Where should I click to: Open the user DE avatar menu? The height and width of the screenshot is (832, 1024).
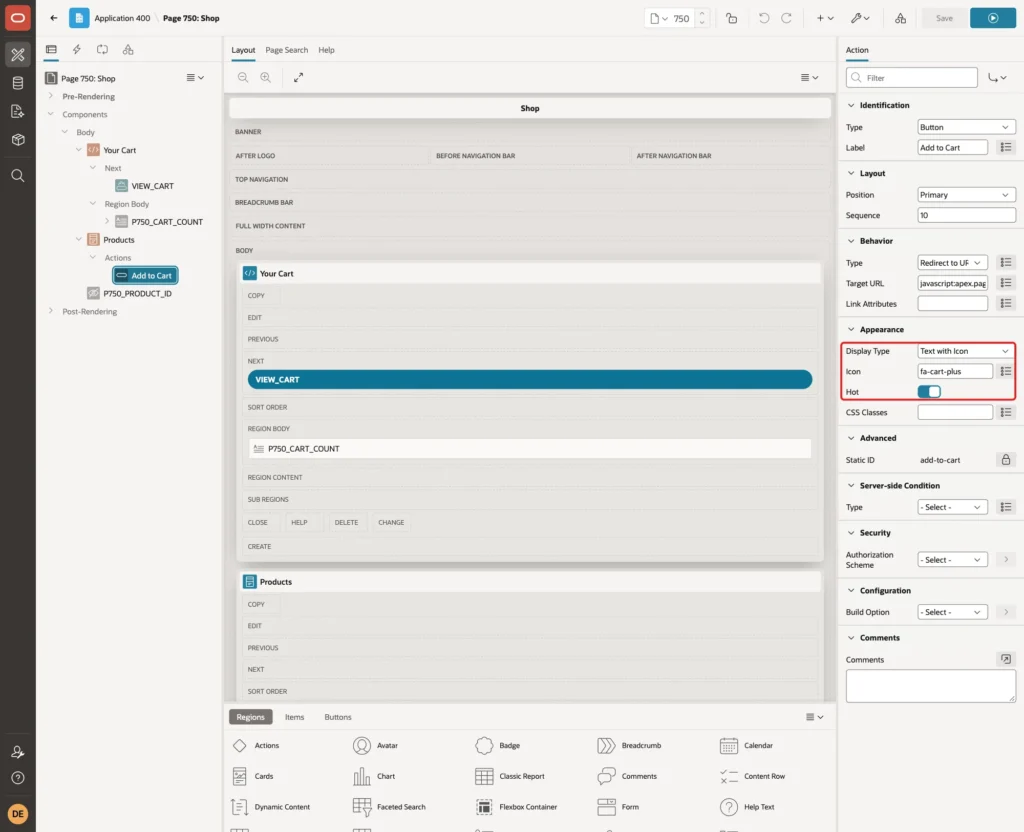(18, 814)
